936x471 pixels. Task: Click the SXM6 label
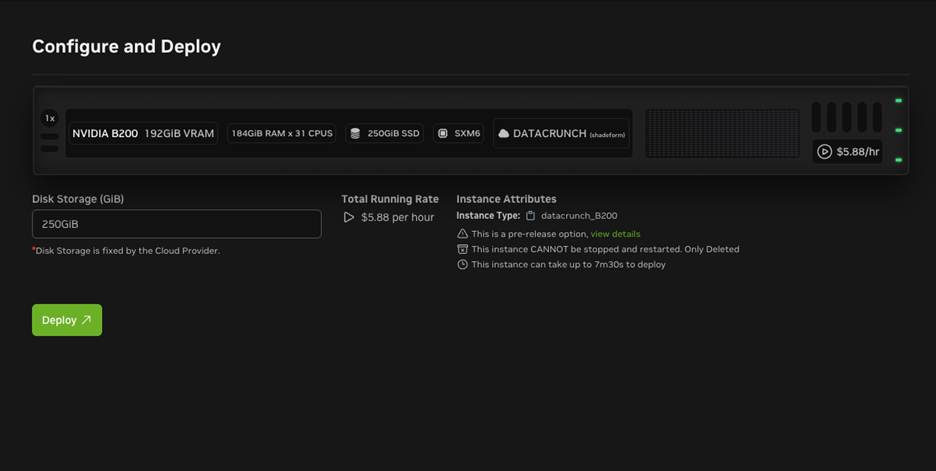pyautogui.click(x=467, y=133)
